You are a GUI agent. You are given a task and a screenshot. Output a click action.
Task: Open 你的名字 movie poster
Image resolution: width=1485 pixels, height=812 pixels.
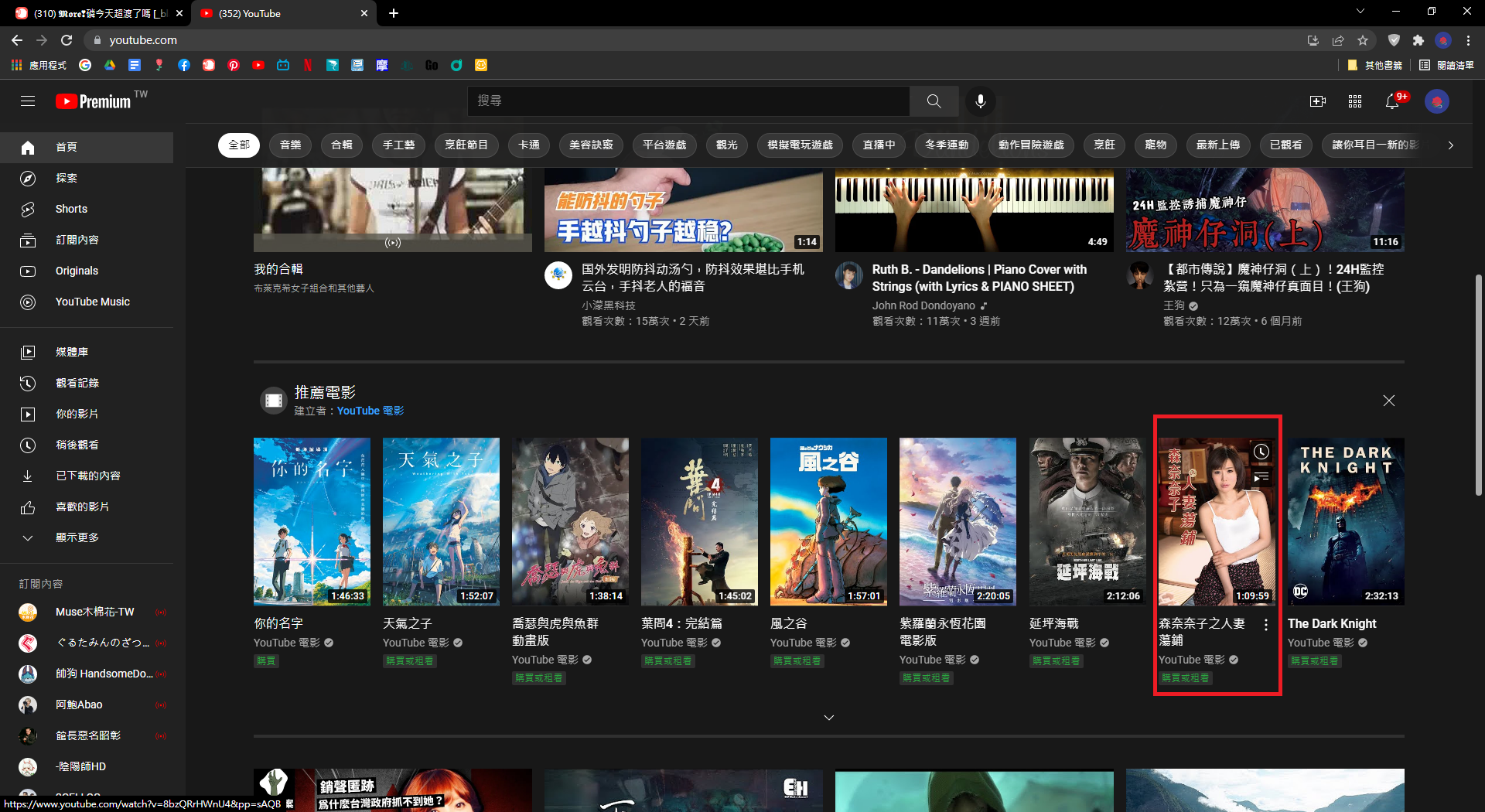click(312, 521)
